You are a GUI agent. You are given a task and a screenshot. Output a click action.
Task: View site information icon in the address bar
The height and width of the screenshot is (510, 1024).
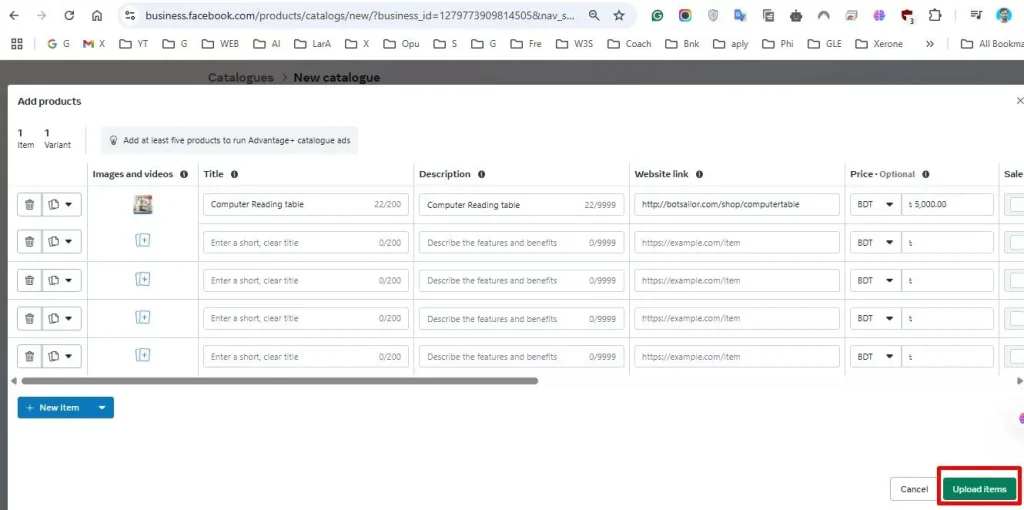[130, 15]
